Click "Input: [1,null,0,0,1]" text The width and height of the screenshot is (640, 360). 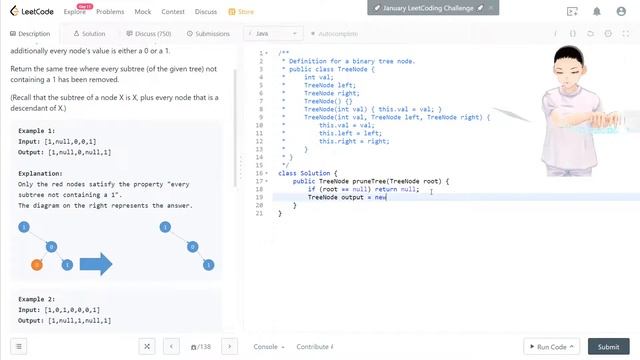57,142
